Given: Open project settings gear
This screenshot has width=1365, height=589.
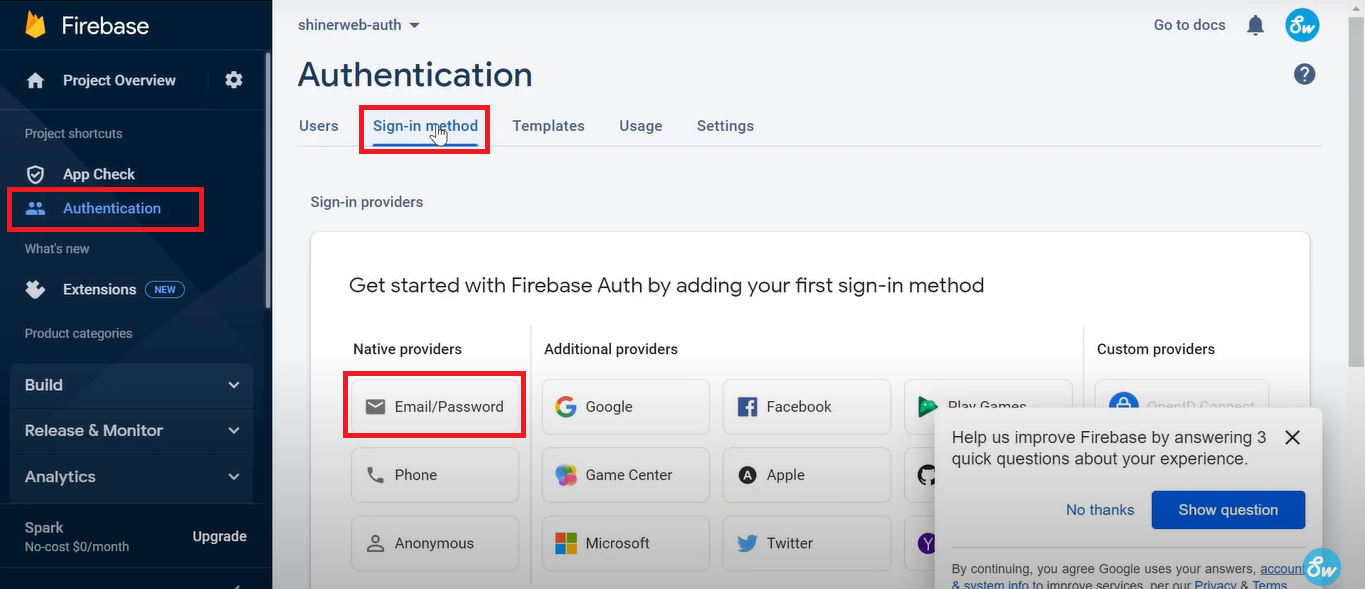Looking at the screenshot, I should (x=233, y=79).
